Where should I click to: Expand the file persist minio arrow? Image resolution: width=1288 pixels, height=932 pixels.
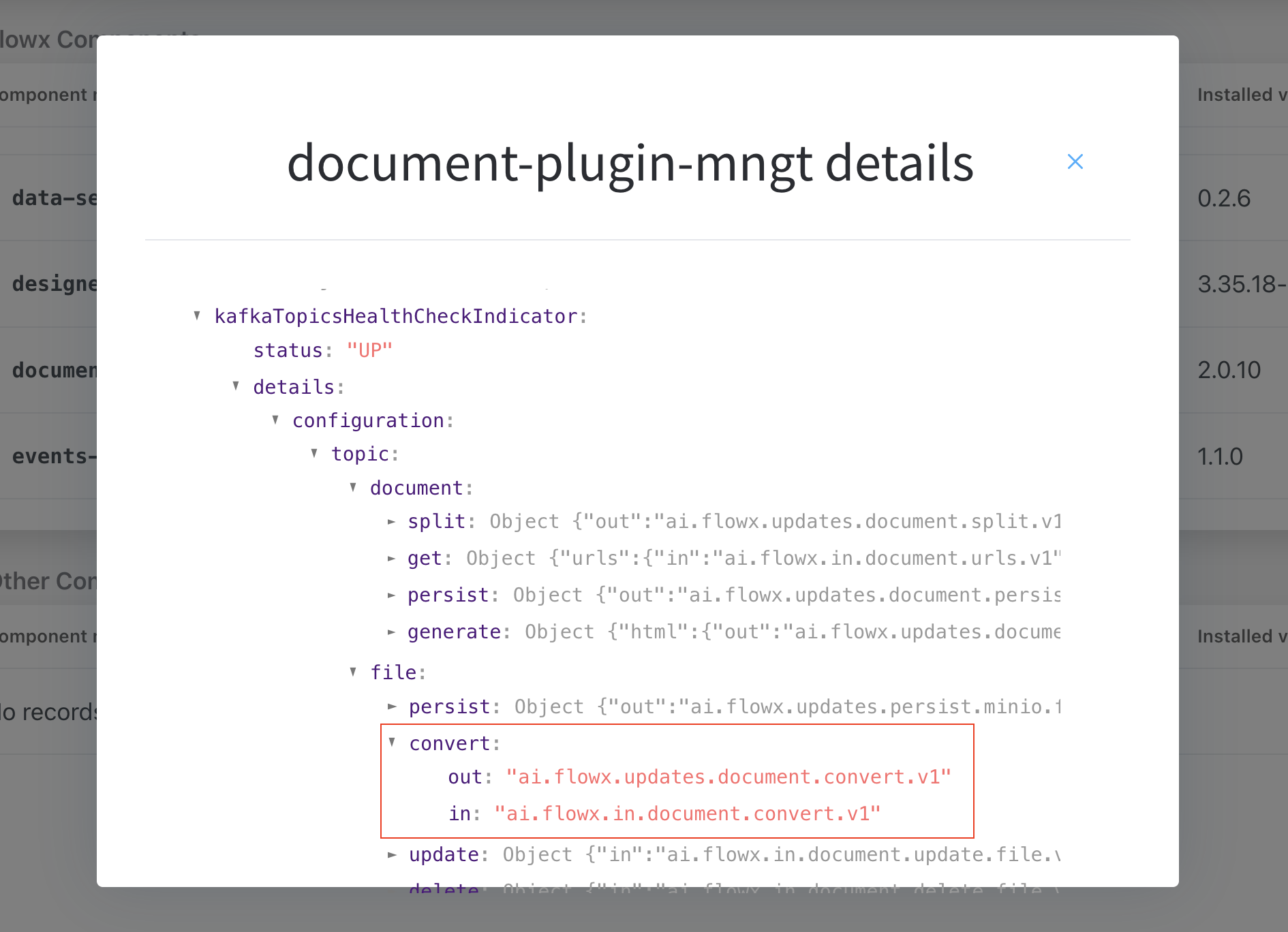(x=392, y=706)
